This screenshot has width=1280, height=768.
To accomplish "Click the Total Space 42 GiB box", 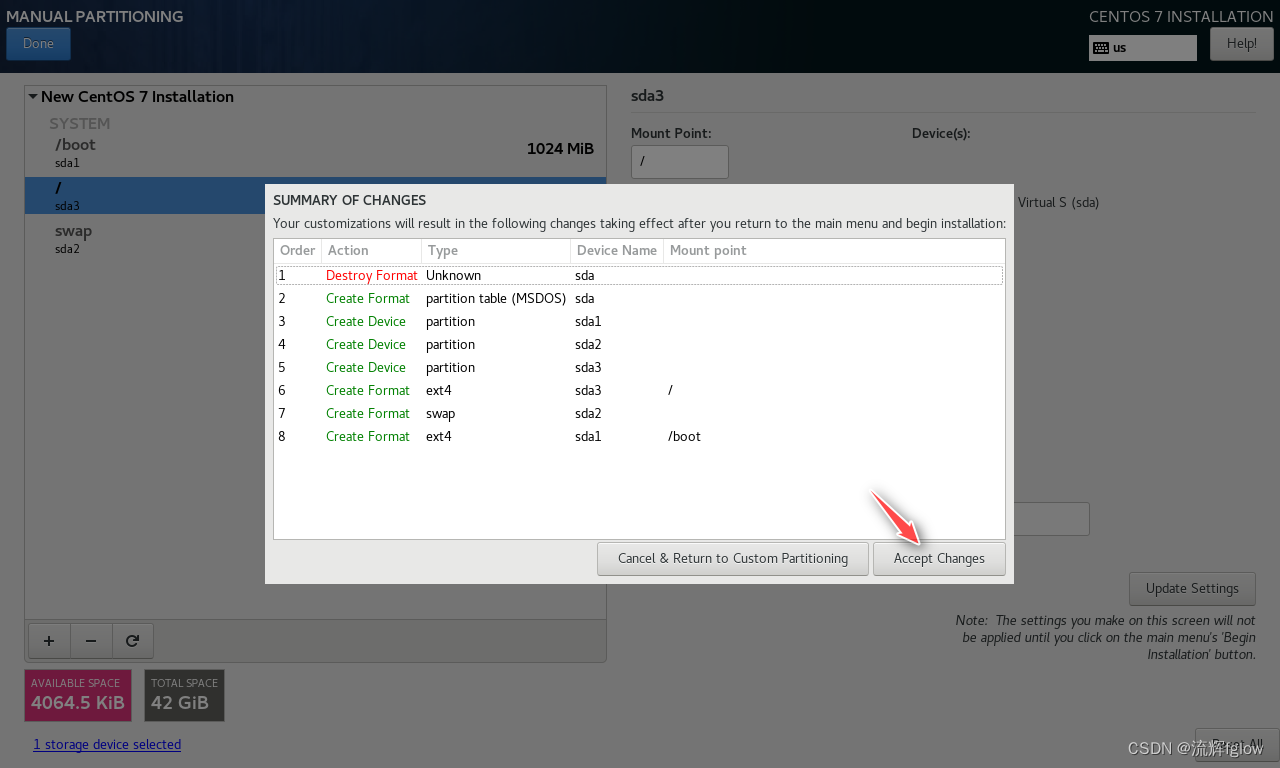I will tap(184, 695).
